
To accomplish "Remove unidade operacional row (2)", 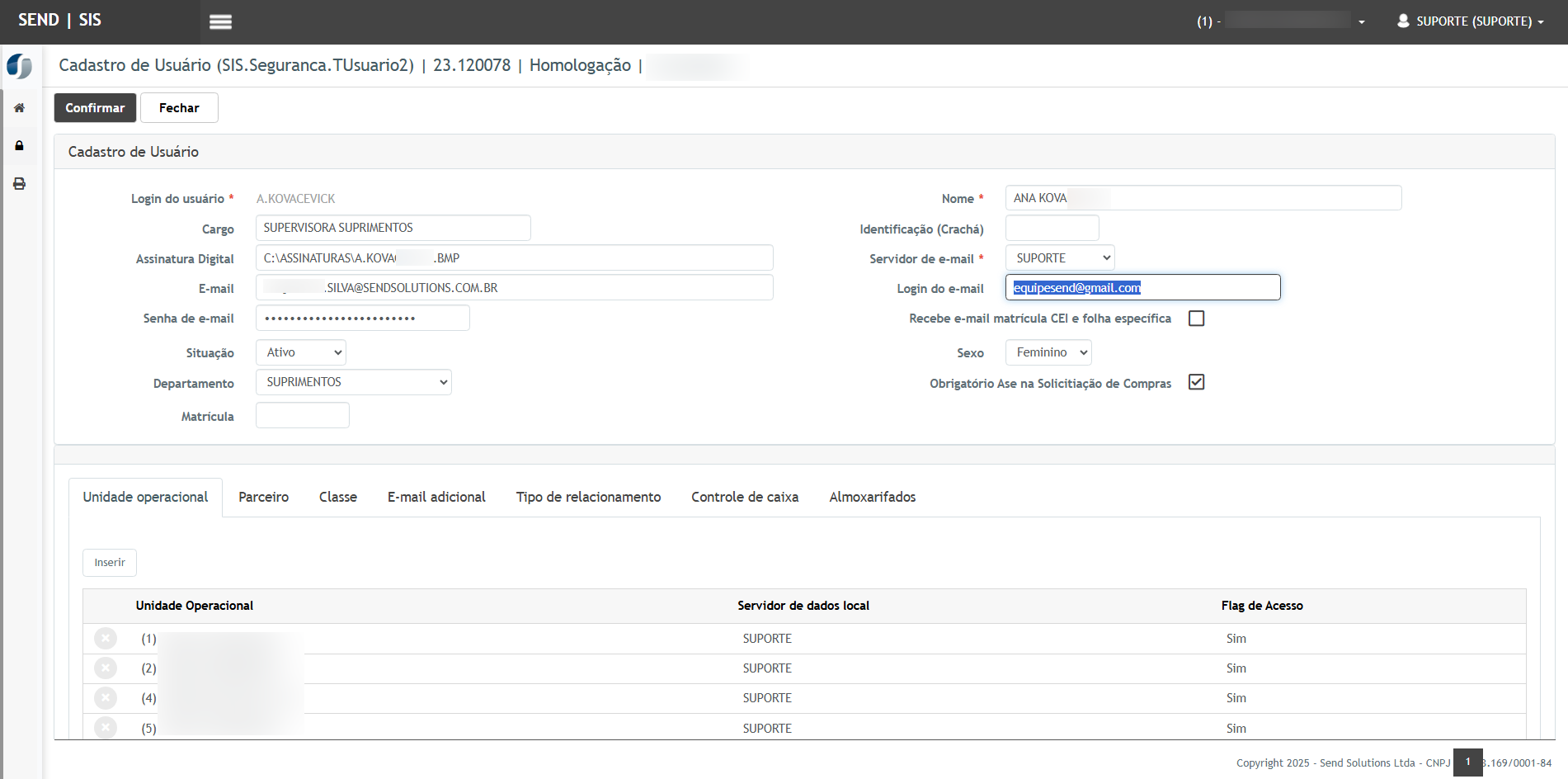I will click(x=106, y=668).
